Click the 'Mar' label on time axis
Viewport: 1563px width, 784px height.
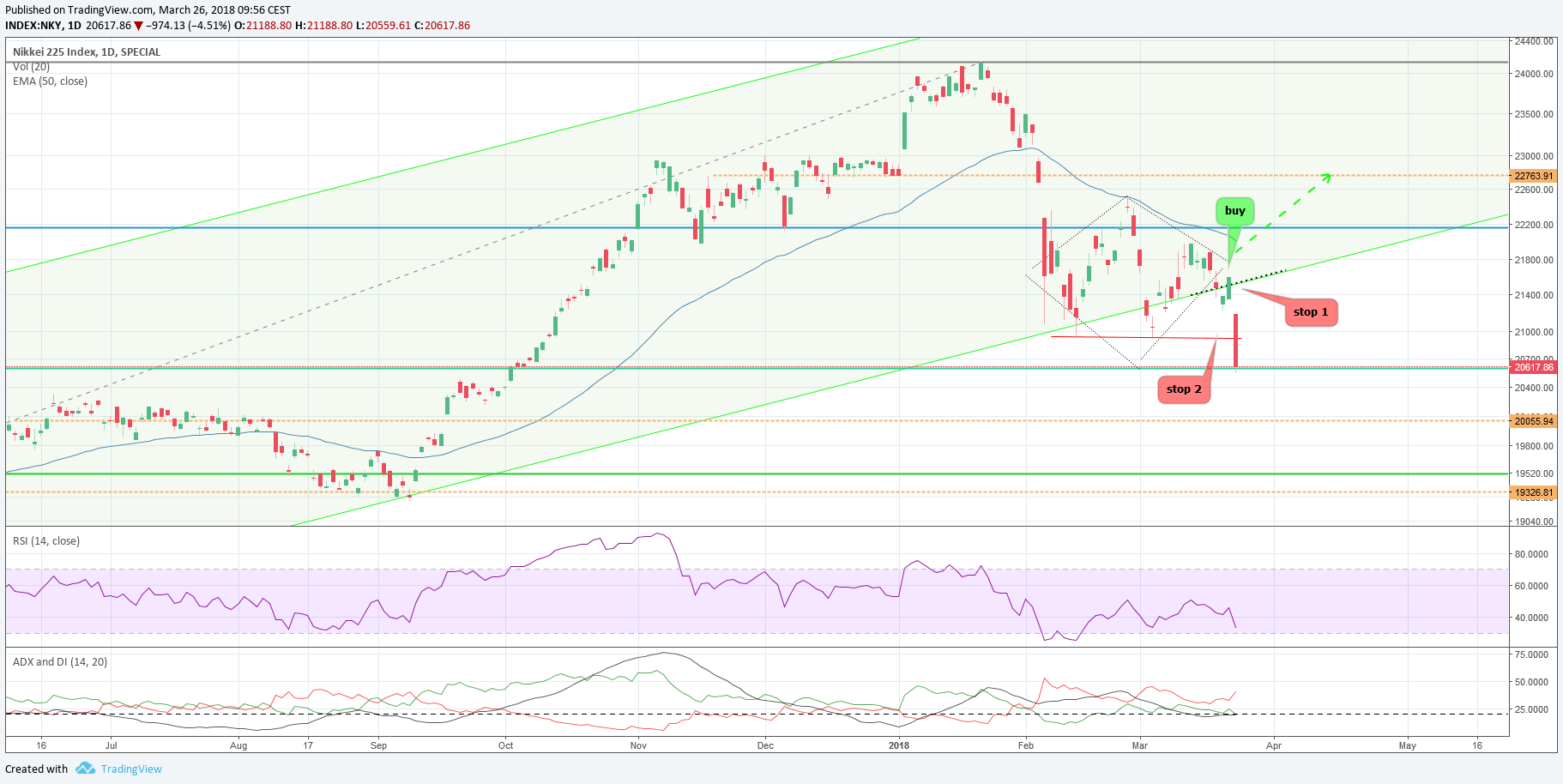1139,745
